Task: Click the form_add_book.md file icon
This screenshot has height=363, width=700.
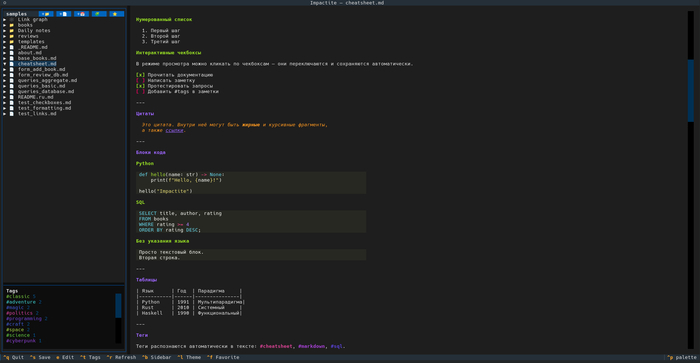Action: click(12, 69)
